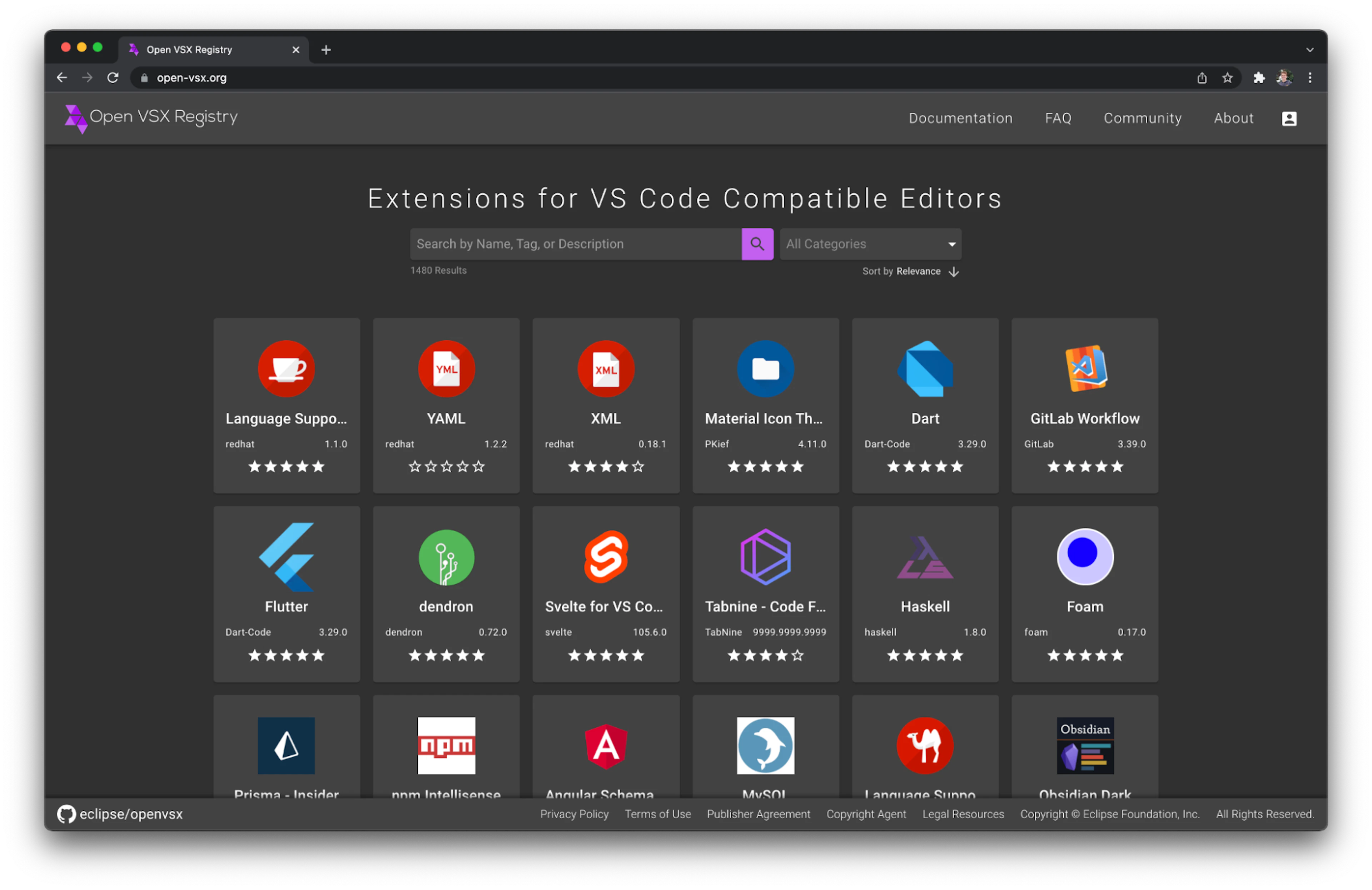Open the Copyright Eclipse Foundation link

click(1110, 814)
